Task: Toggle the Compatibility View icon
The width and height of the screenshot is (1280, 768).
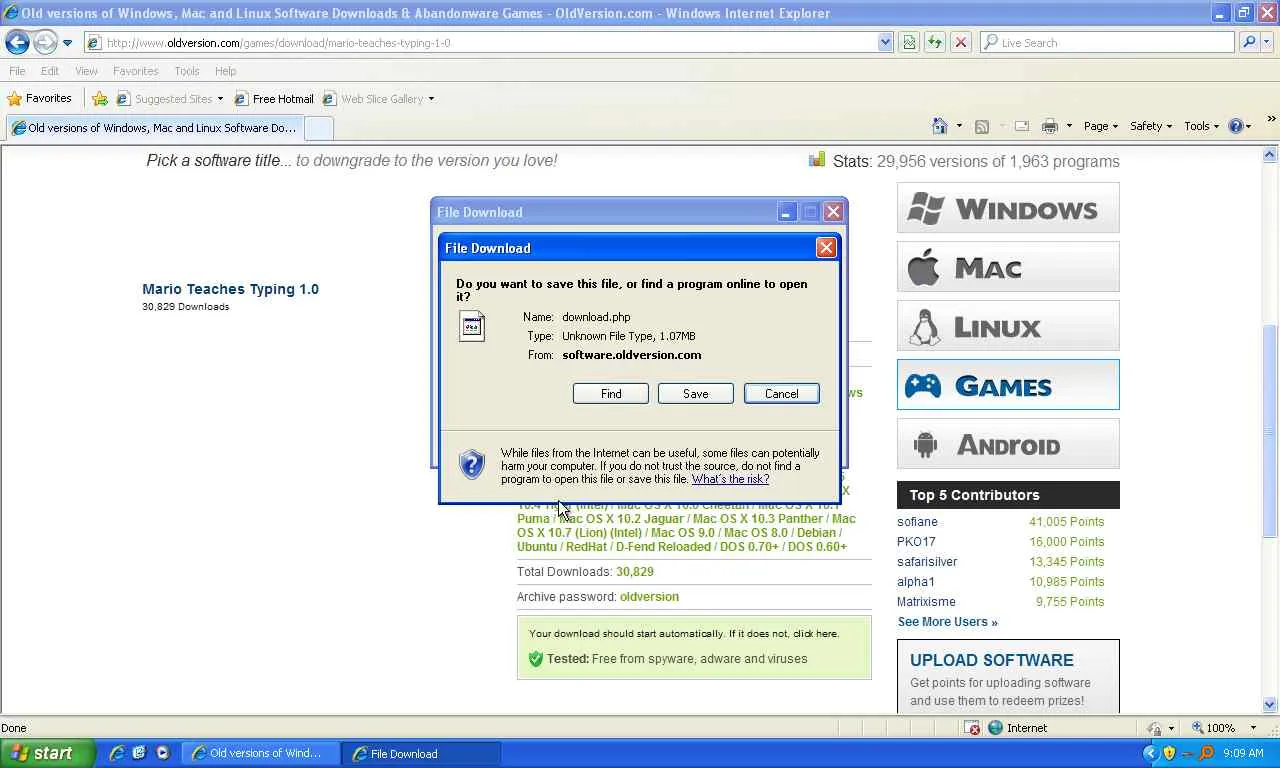Action: click(909, 43)
